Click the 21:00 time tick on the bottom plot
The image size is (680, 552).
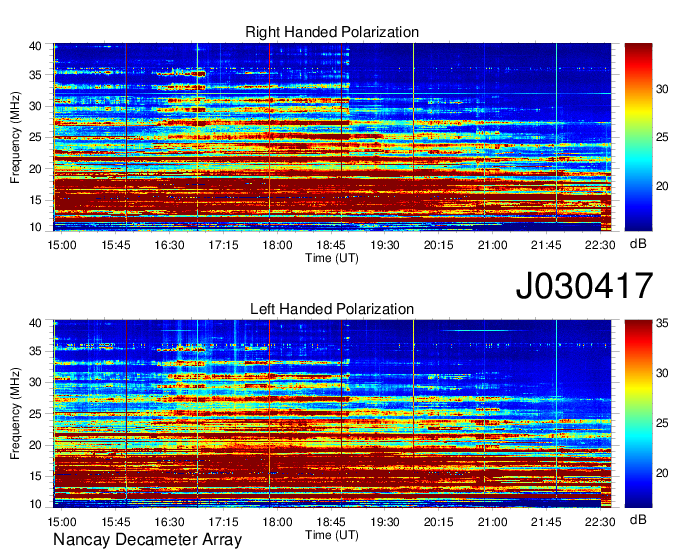point(492,522)
